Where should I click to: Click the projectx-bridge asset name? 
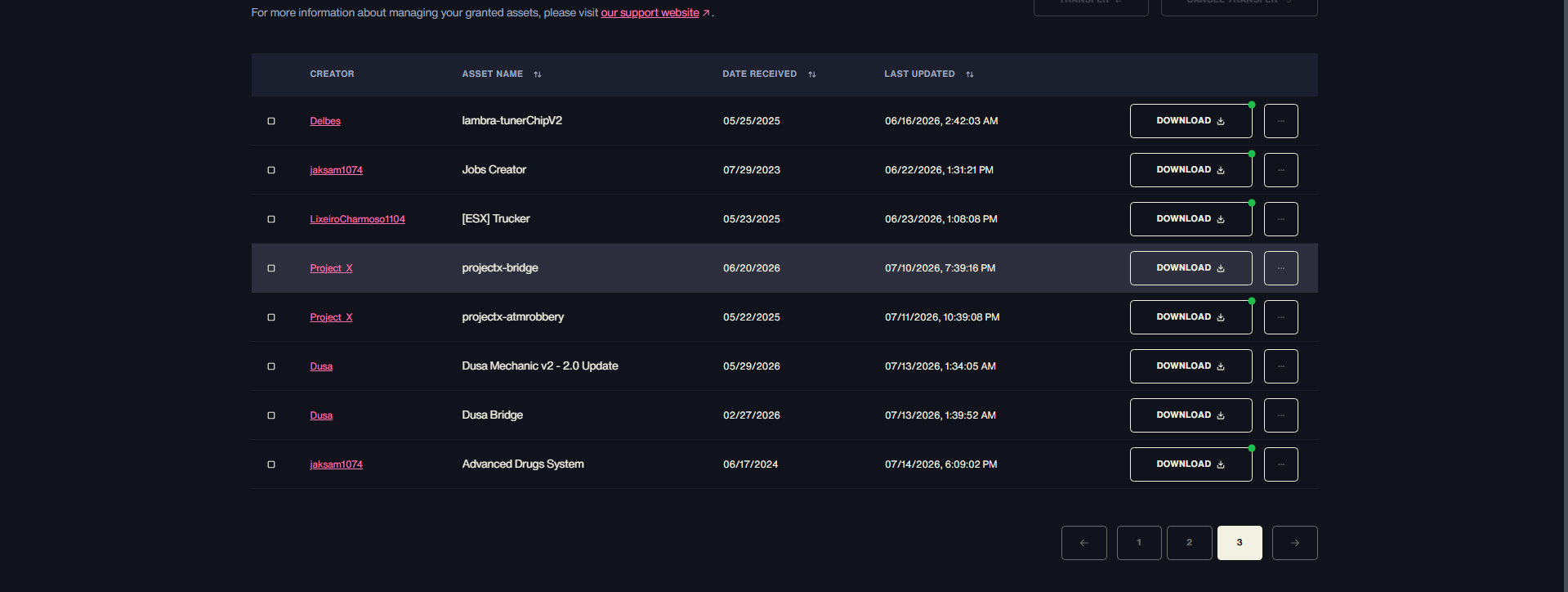499,268
